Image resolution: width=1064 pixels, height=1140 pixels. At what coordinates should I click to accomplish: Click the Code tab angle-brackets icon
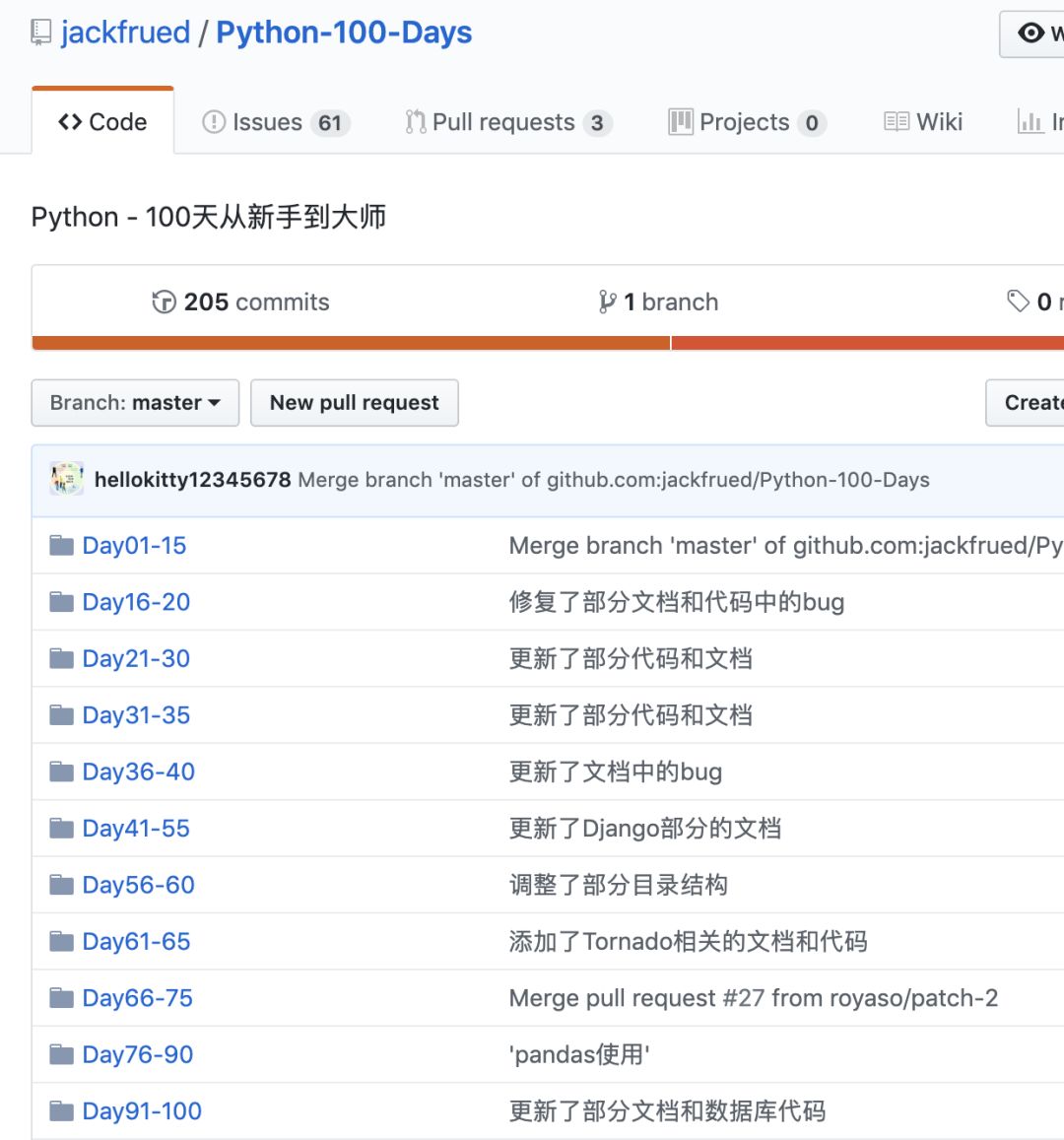(x=70, y=122)
